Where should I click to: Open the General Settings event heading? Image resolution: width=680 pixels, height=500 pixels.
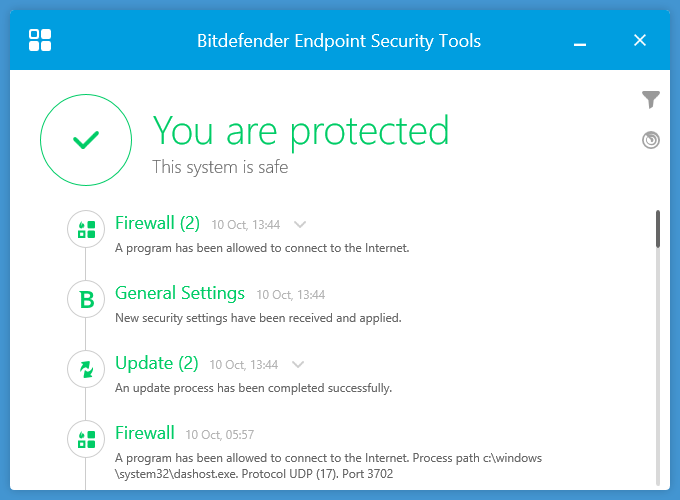pyautogui.click(x=180, y=293)
